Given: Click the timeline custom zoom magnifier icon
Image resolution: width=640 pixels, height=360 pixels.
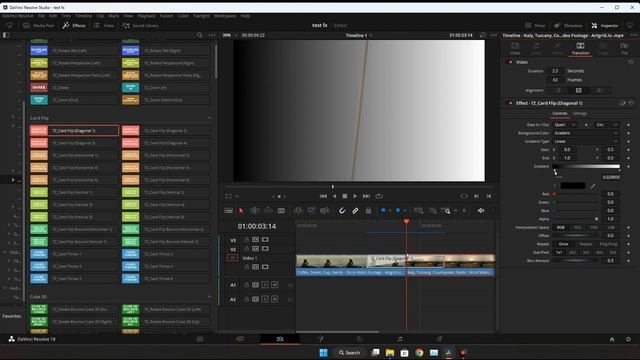Looking at the screenshot, I should (x=446, y=211).
